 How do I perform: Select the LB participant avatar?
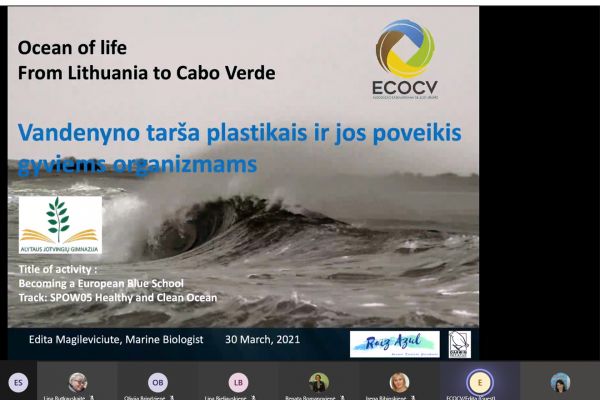pyautogui.click(x=238, y=382)
